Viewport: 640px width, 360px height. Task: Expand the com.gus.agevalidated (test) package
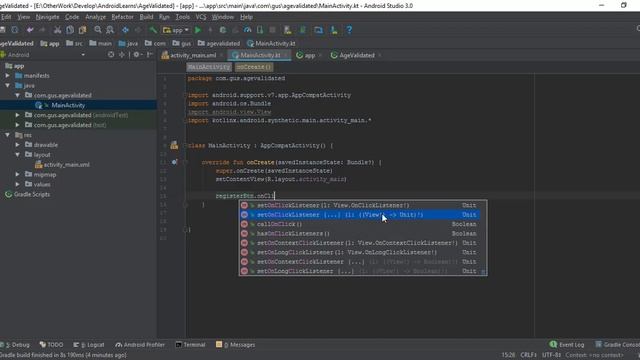tap(18, 125)
